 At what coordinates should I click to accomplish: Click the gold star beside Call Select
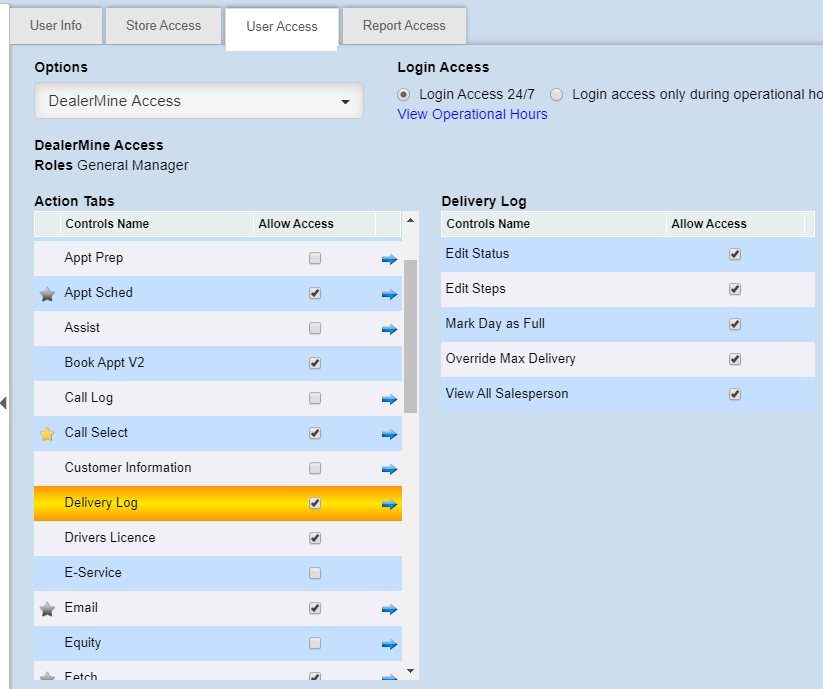[46, 434]
